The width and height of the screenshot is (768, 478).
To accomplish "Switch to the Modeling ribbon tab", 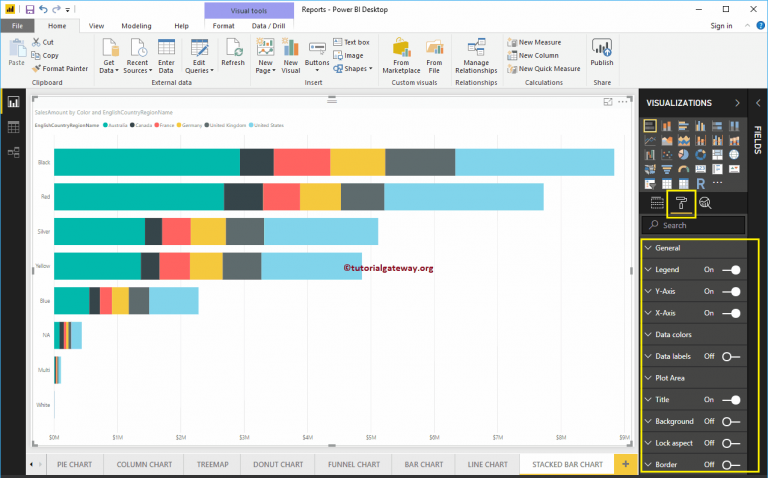I will (136, 25).
